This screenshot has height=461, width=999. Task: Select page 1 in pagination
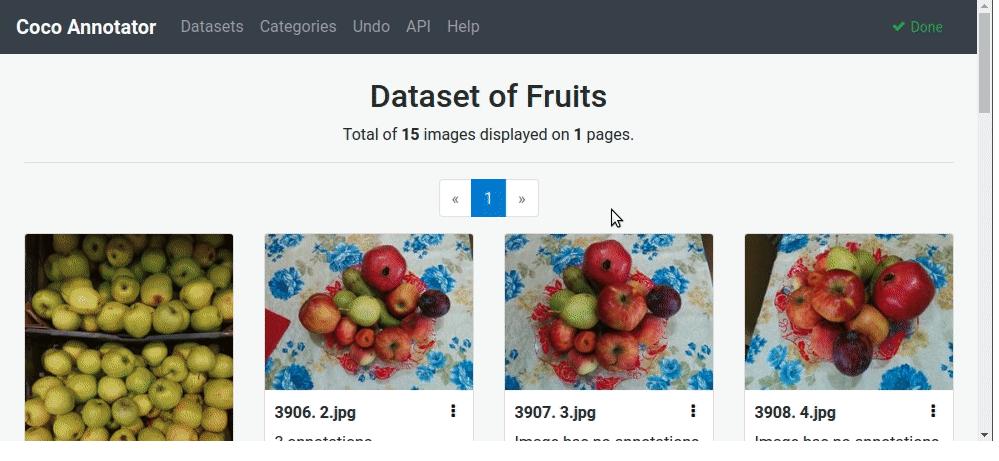coord(488,198)
